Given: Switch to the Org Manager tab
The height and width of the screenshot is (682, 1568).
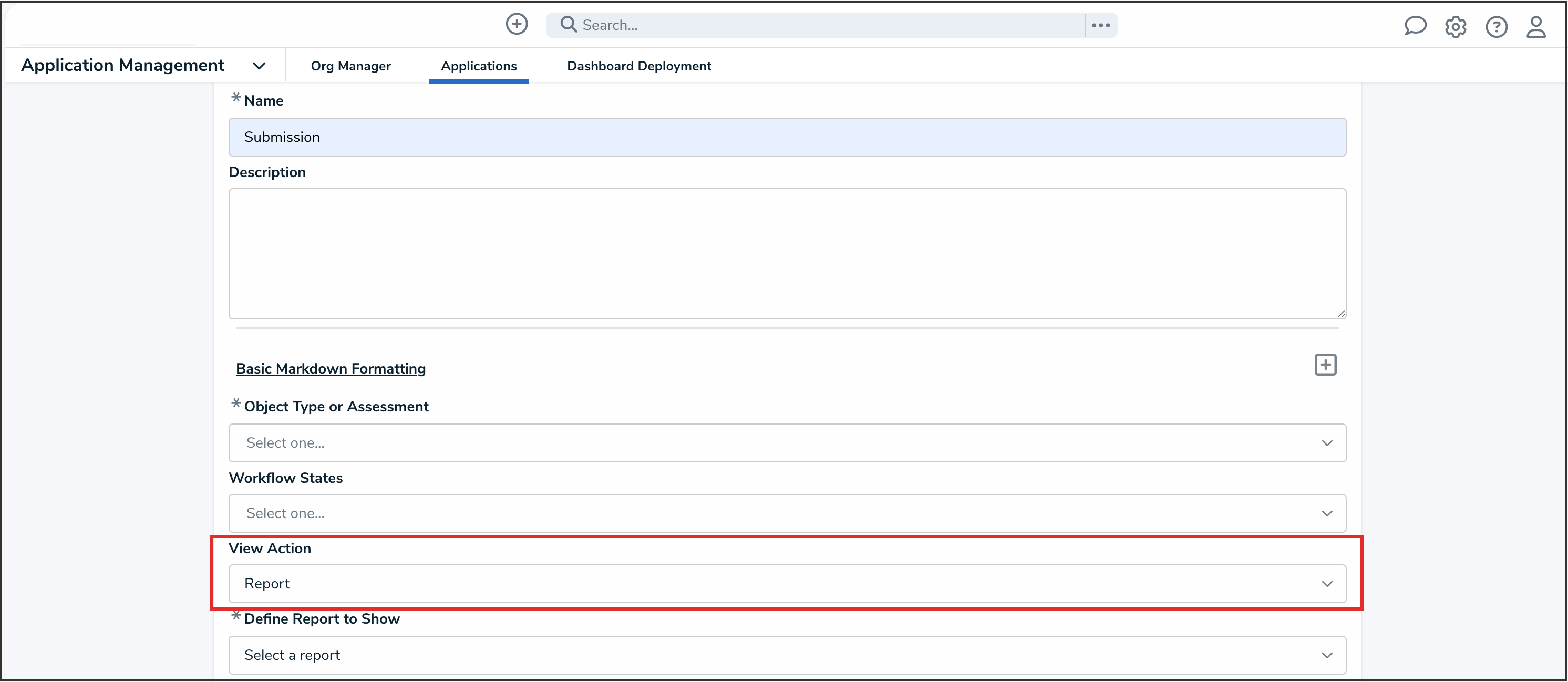Looking at the screenshot, I should pos(350,66).
